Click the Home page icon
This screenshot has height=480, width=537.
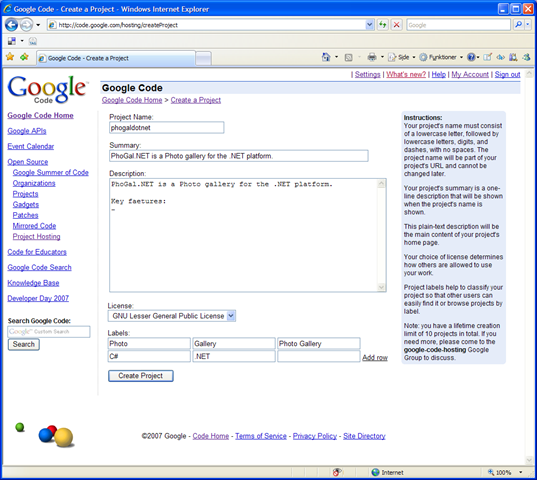[326, 57]
